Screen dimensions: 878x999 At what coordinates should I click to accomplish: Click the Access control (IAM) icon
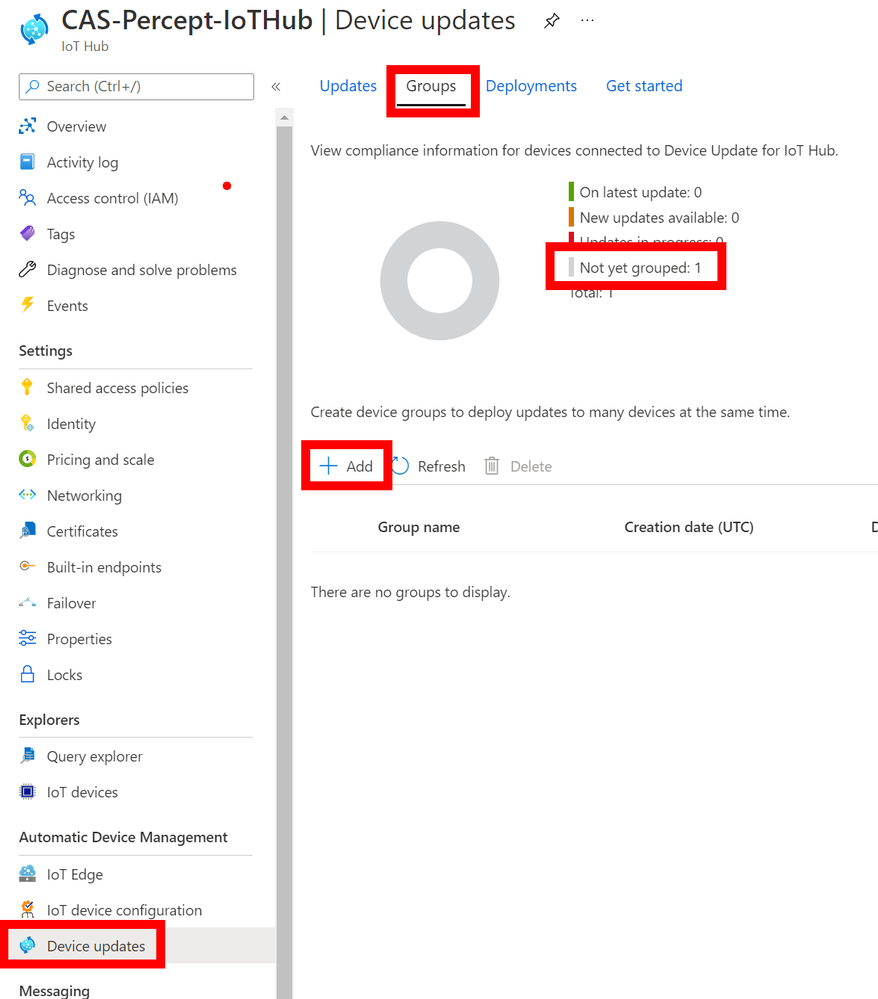click(27, 198)
